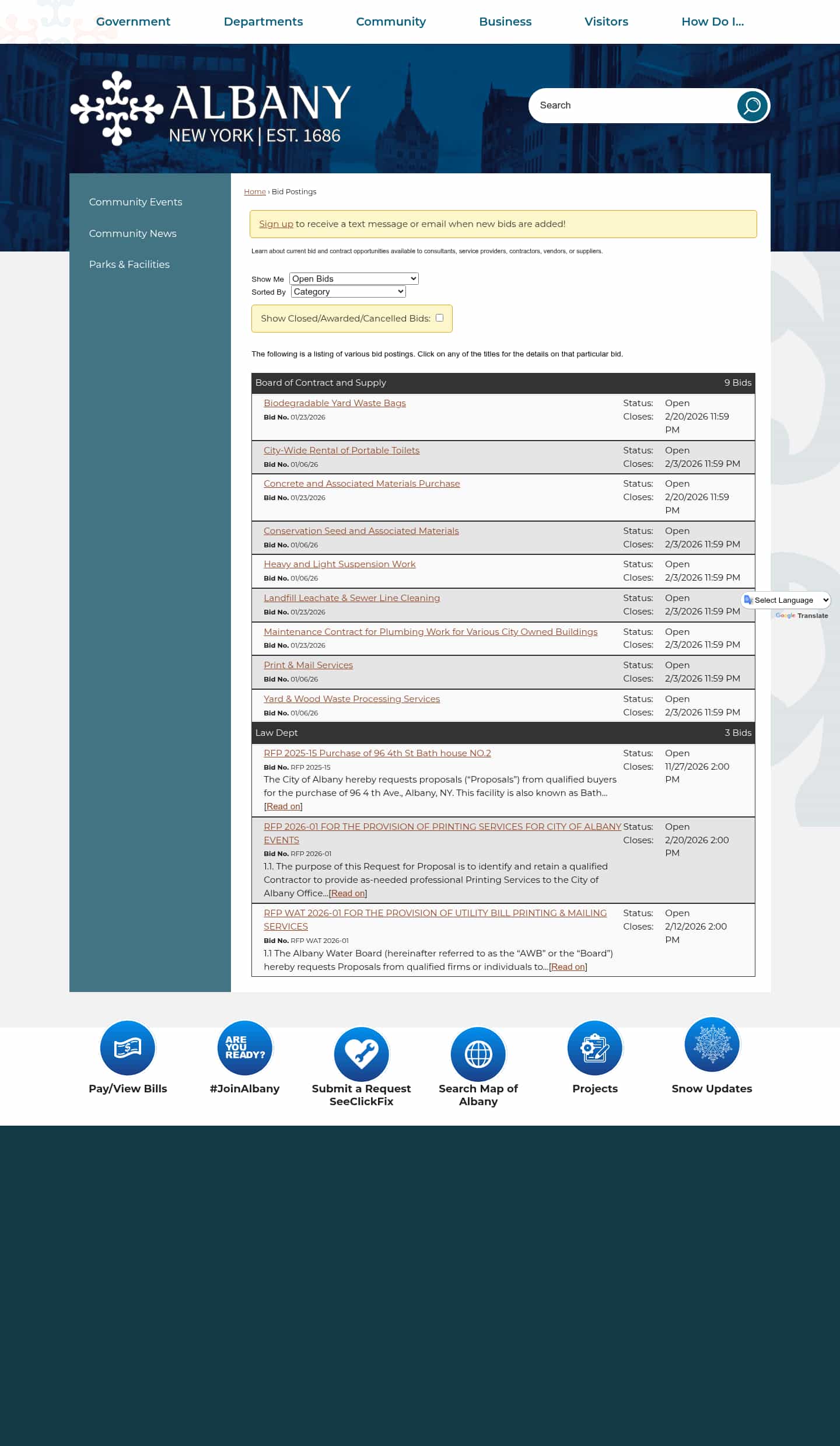Open Landfill Leachate & Sewer Line Cleaning bid

[352, 598]
